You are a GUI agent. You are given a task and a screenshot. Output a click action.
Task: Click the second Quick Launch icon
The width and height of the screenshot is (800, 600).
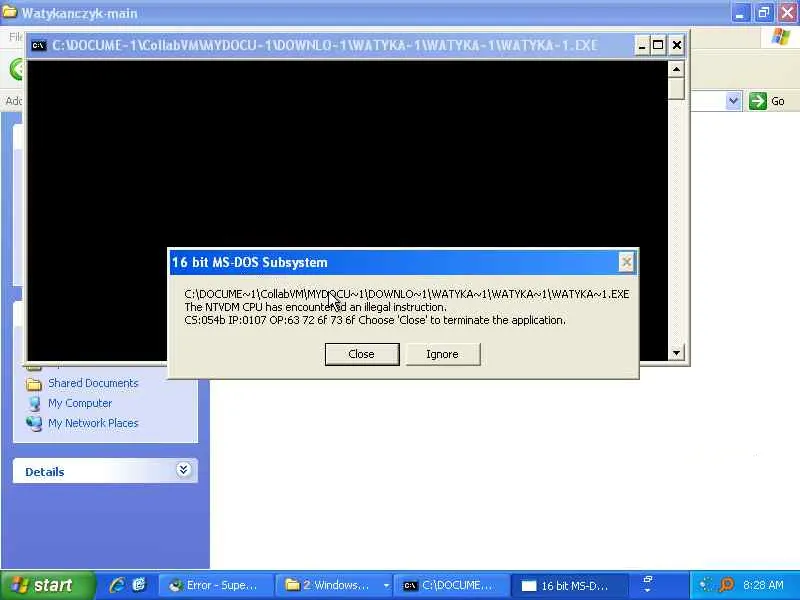pos(139,585)
